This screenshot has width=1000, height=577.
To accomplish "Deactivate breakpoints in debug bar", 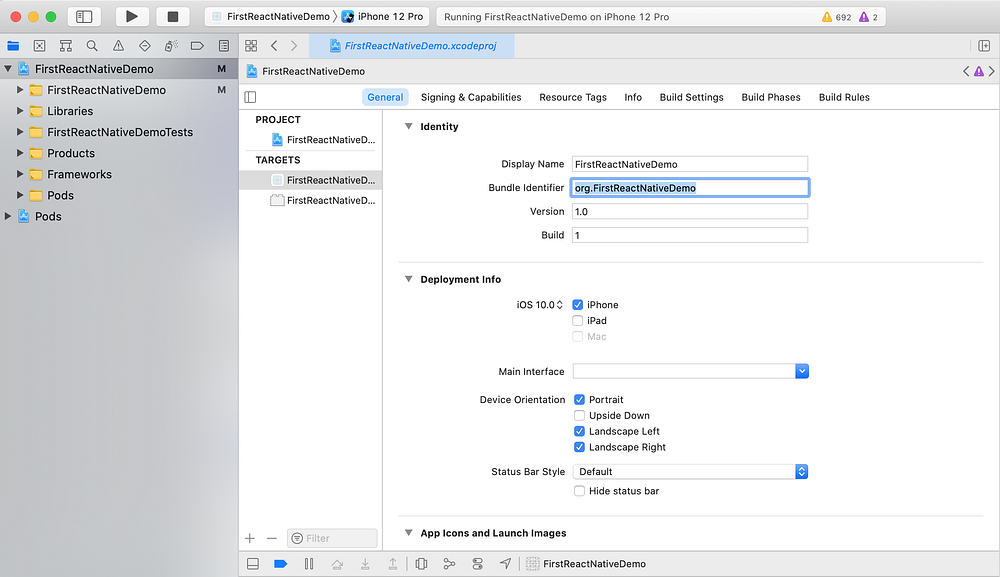I will pos(281,564).
